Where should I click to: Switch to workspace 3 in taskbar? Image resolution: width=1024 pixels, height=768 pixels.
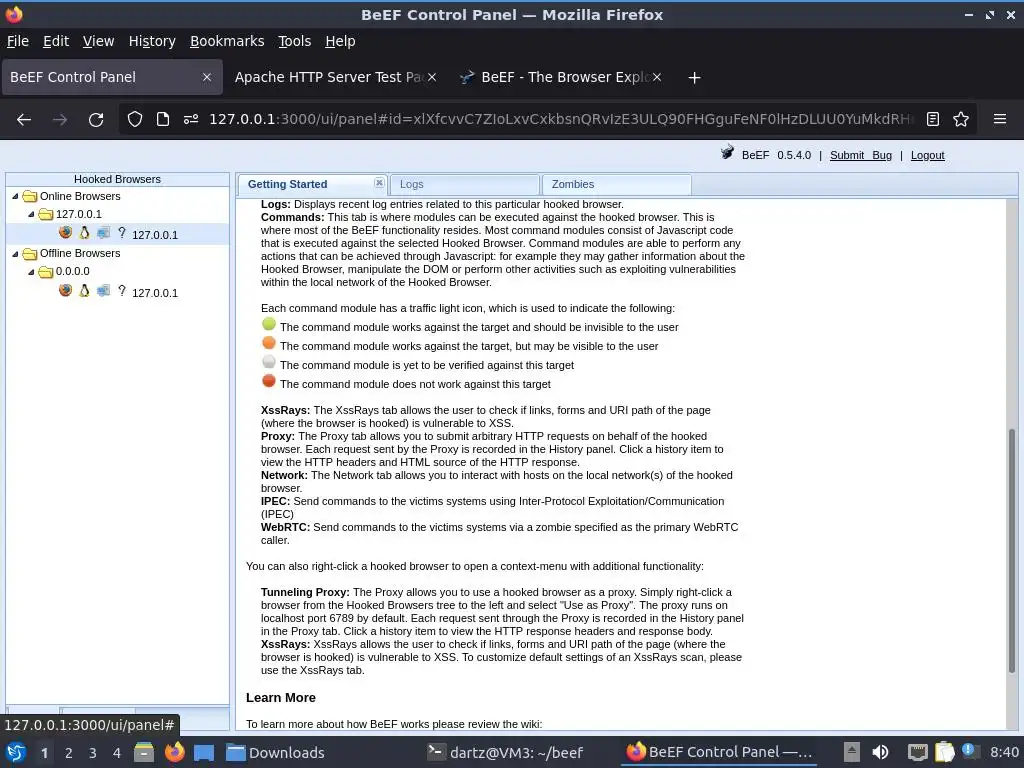click(93, 753)
